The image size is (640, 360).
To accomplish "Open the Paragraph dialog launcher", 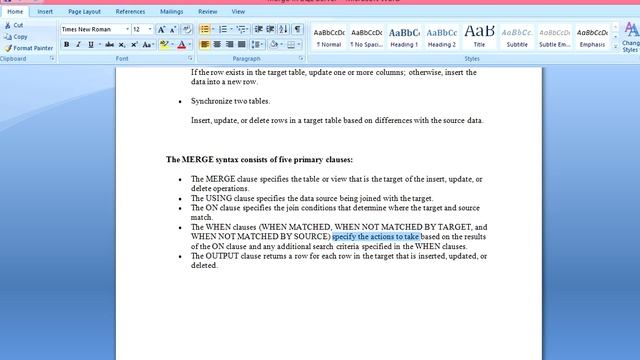I will click(x=301, y=59).
